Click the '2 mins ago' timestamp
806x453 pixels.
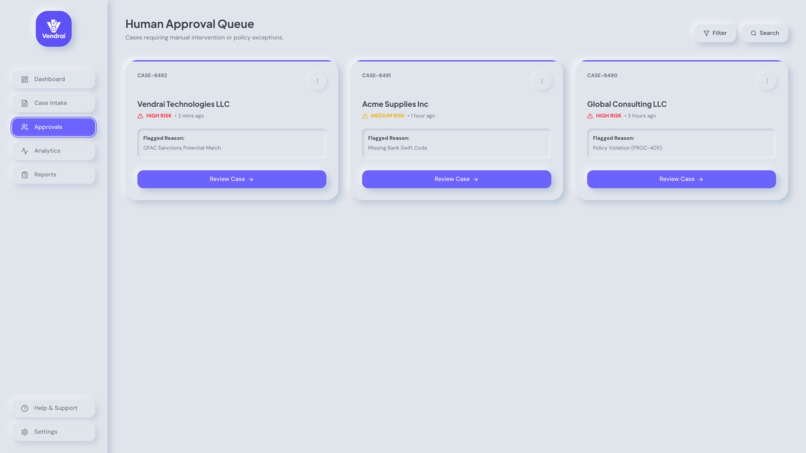click(191, 116)
